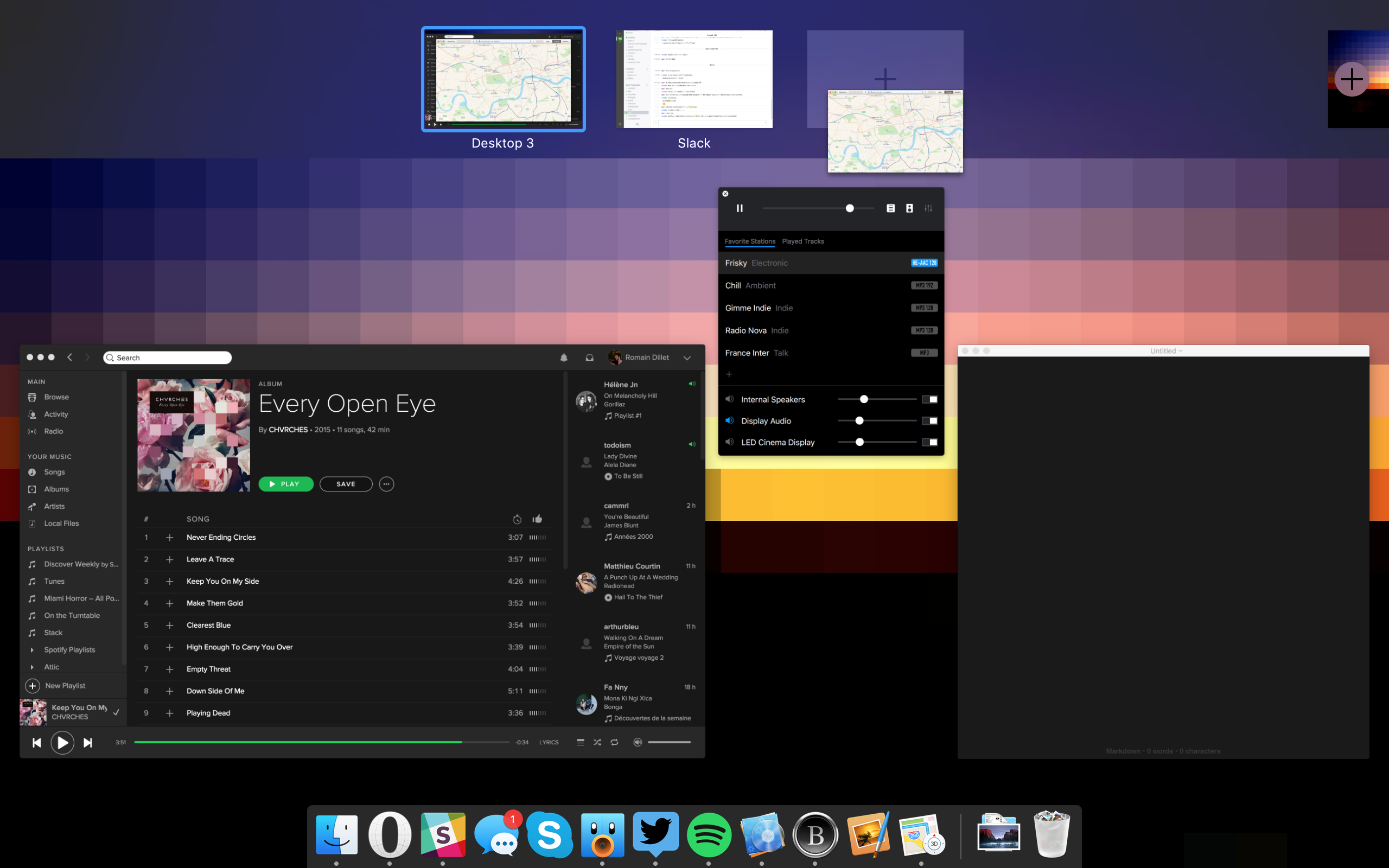Screen dimensions: 1389x868
Task: Toggle shuffle in Spotify player bar
Action: 597,742
